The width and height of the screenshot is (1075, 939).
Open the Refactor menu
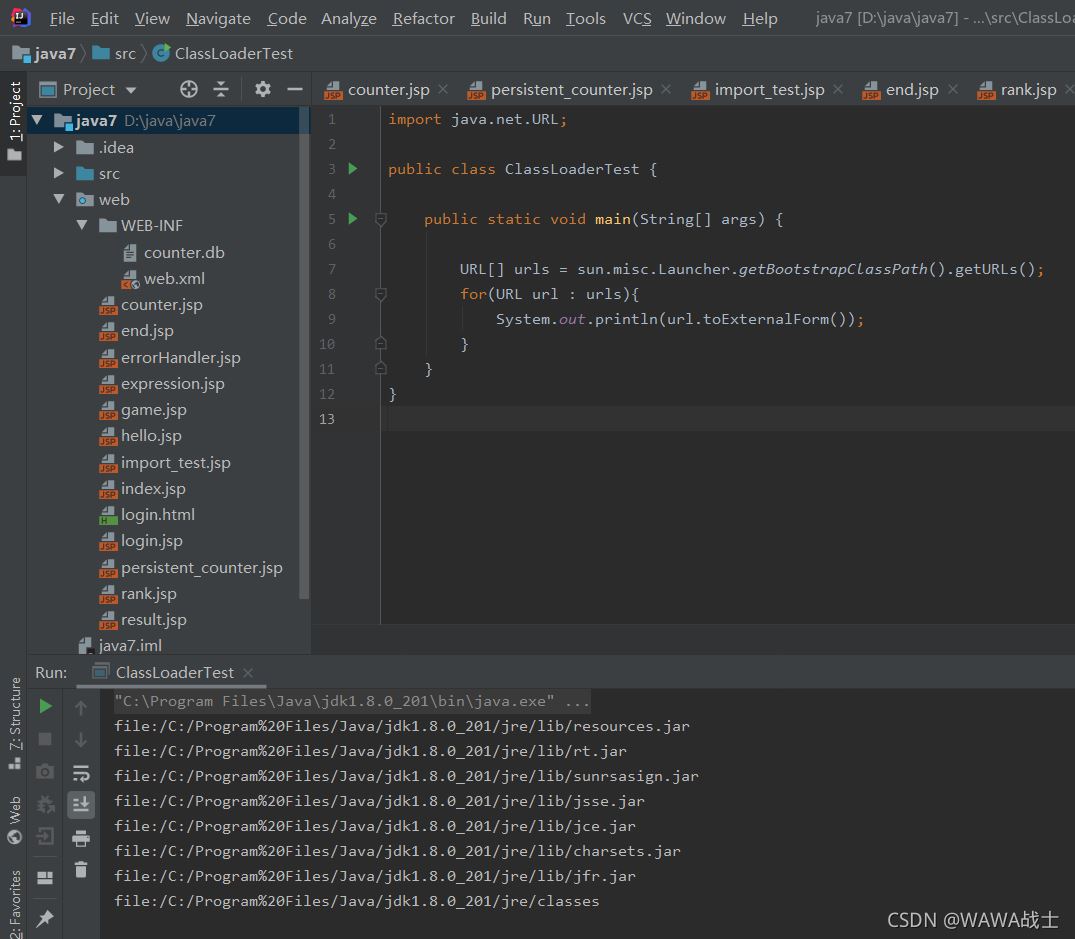tap(423, 18)
